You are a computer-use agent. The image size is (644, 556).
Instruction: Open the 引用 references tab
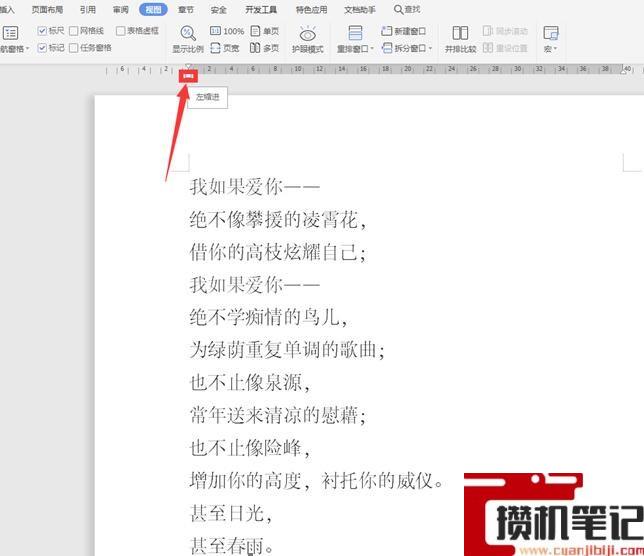coord(87,9)
